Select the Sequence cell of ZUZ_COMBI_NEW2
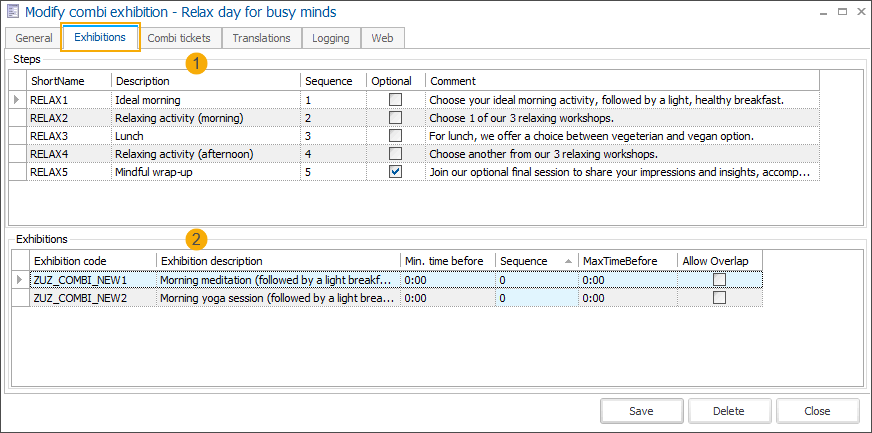Screen dimensions: 872x433 point(536,298)
